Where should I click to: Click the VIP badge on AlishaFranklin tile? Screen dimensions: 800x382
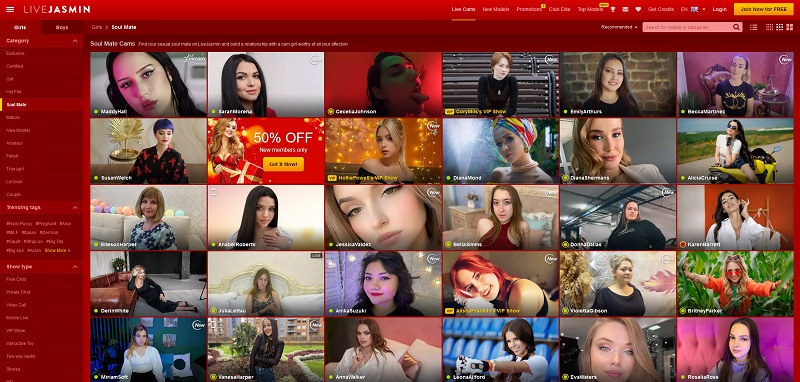(x=449, y=311)
